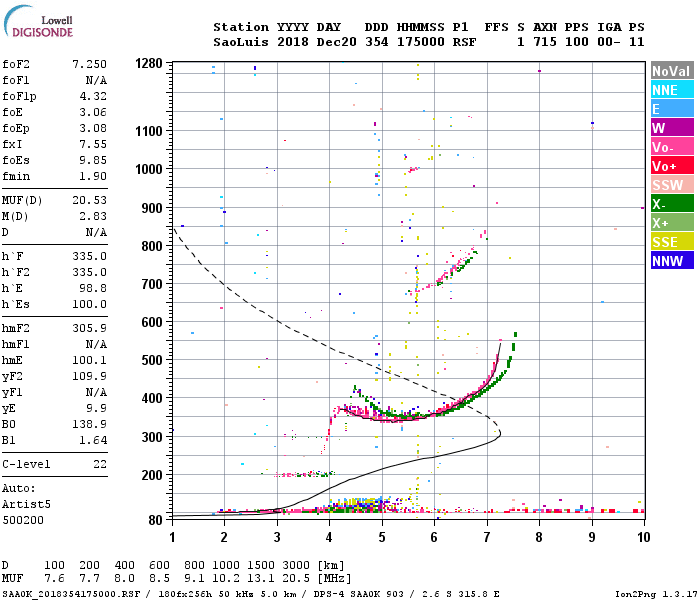Choose the SSE yellow legend swatch
Image resolution: width=700 pixels, height=600 pixels.
point(672,242)
